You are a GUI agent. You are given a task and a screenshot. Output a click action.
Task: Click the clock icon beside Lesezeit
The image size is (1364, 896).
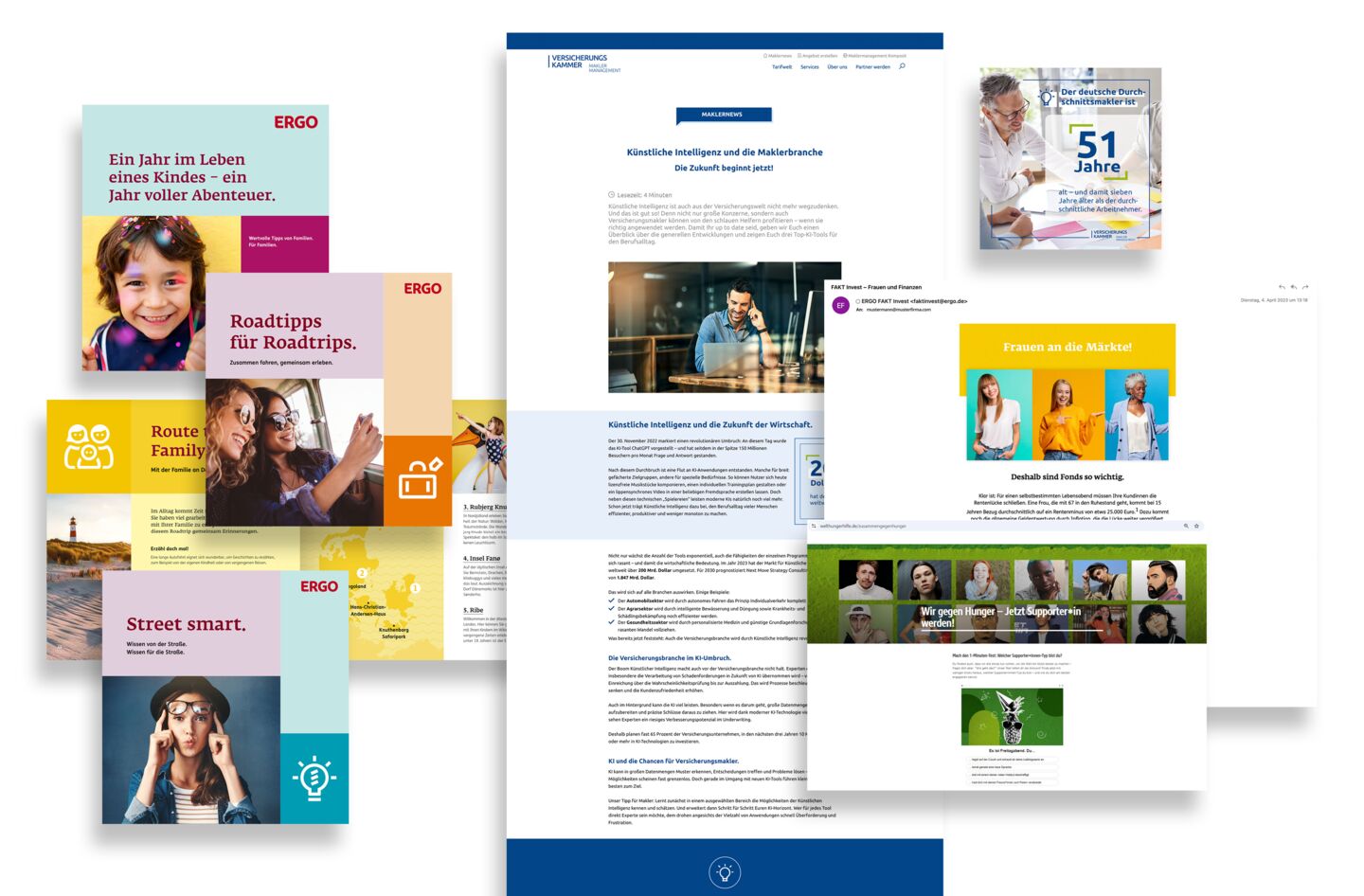pyautogui.click(x=611, y=195)
